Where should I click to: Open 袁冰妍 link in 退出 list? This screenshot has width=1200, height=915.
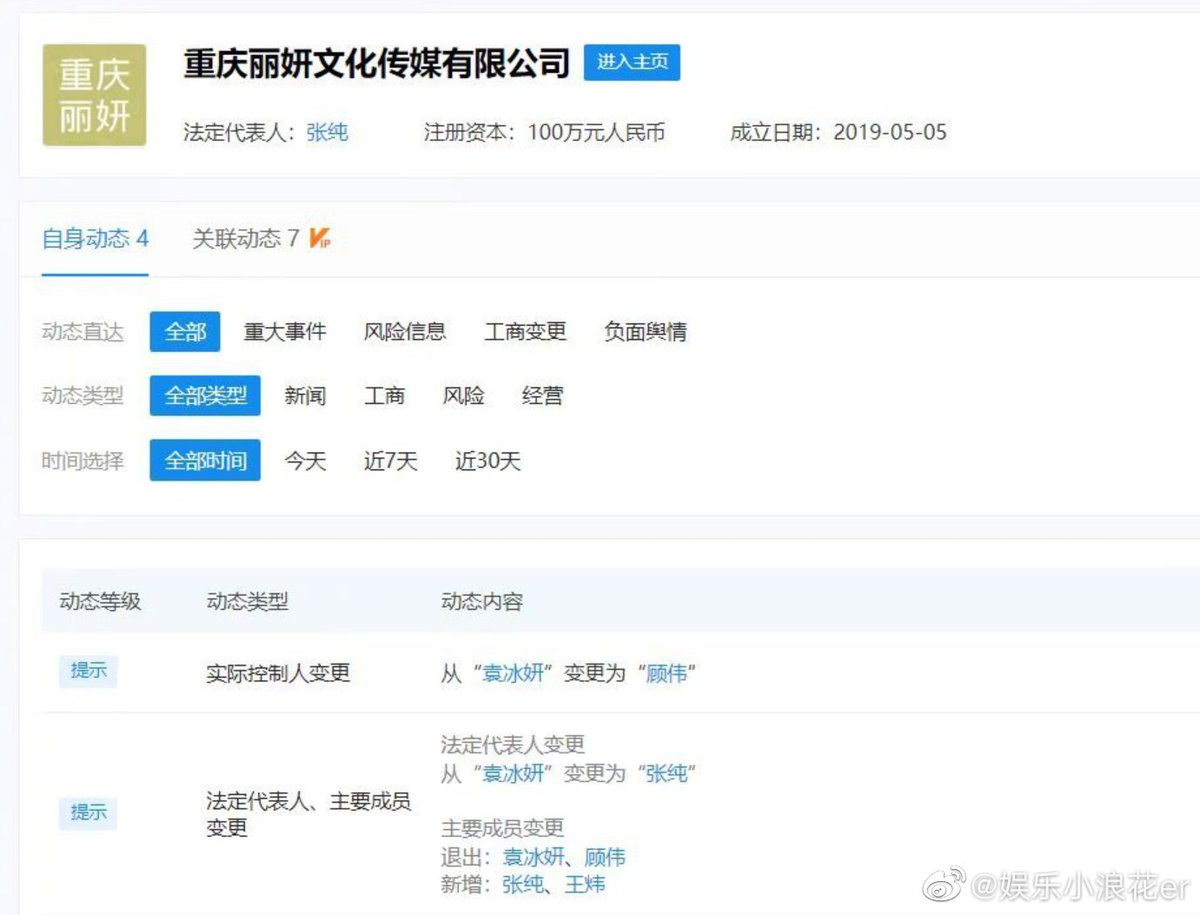(x=533, y=857)
